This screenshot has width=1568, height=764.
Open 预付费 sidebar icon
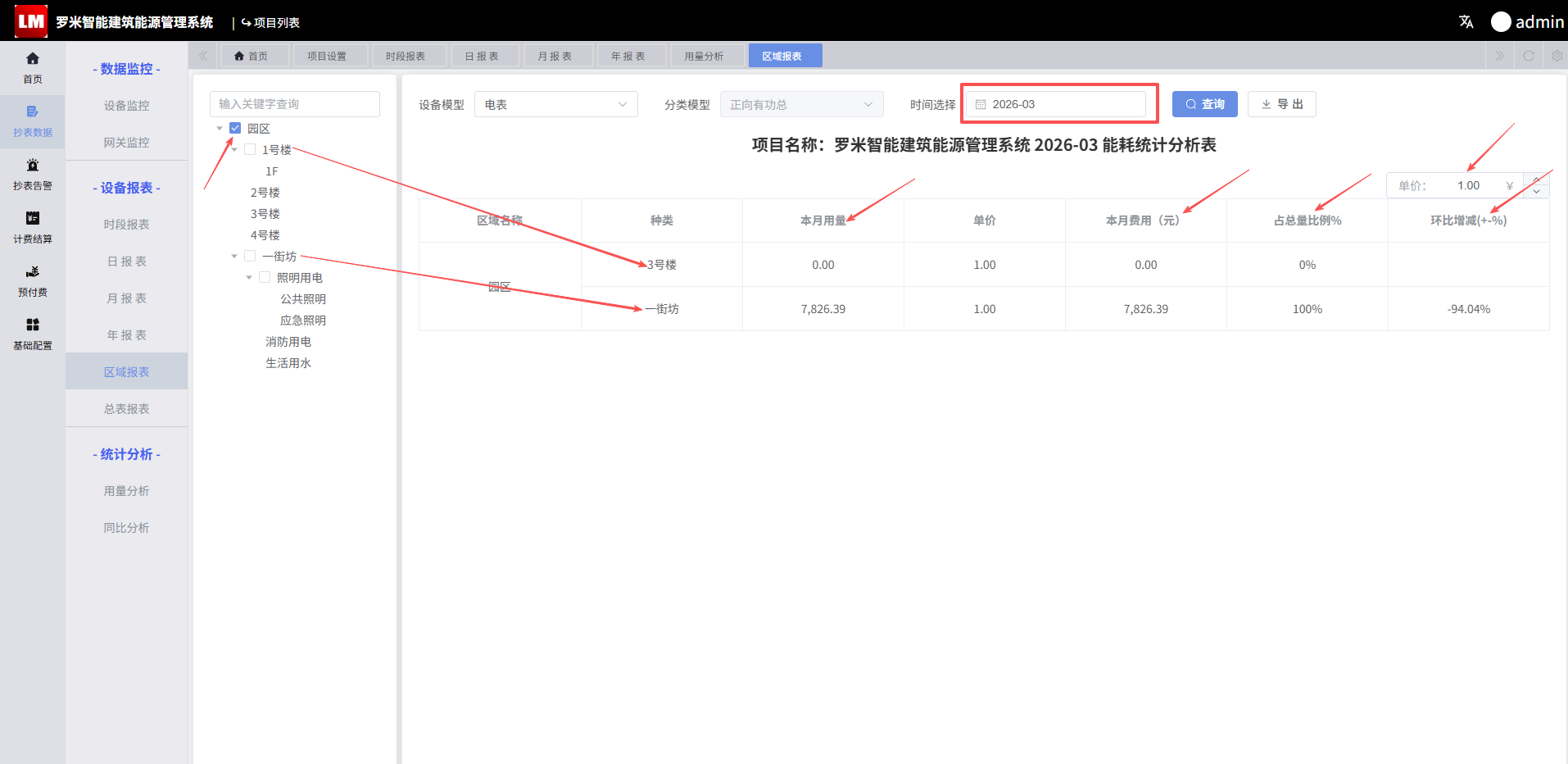[33, 280]
